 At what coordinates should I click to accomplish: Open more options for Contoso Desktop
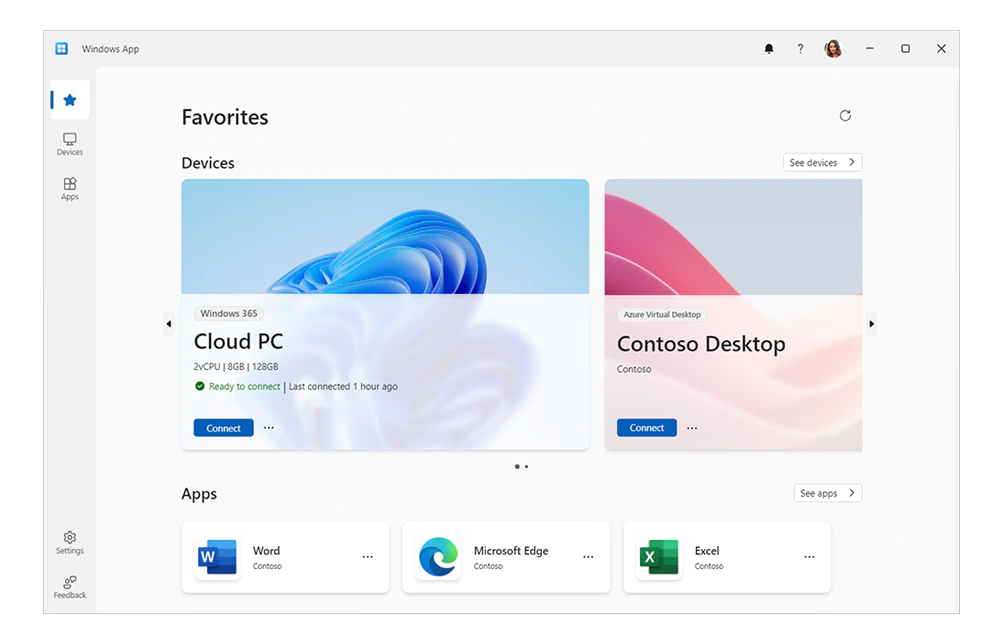(692, 428)
